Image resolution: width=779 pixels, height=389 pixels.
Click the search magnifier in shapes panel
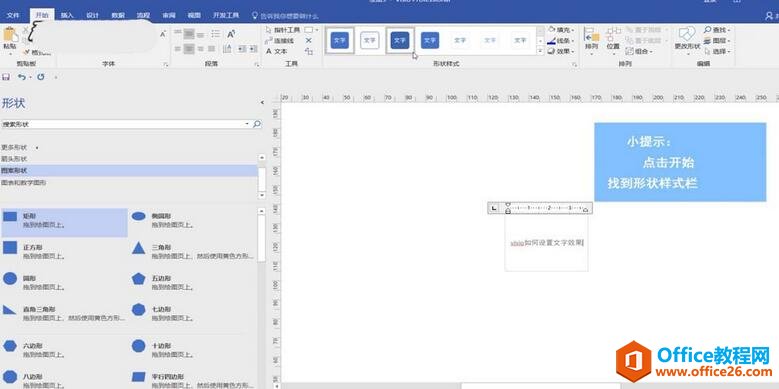coord(257,124)
